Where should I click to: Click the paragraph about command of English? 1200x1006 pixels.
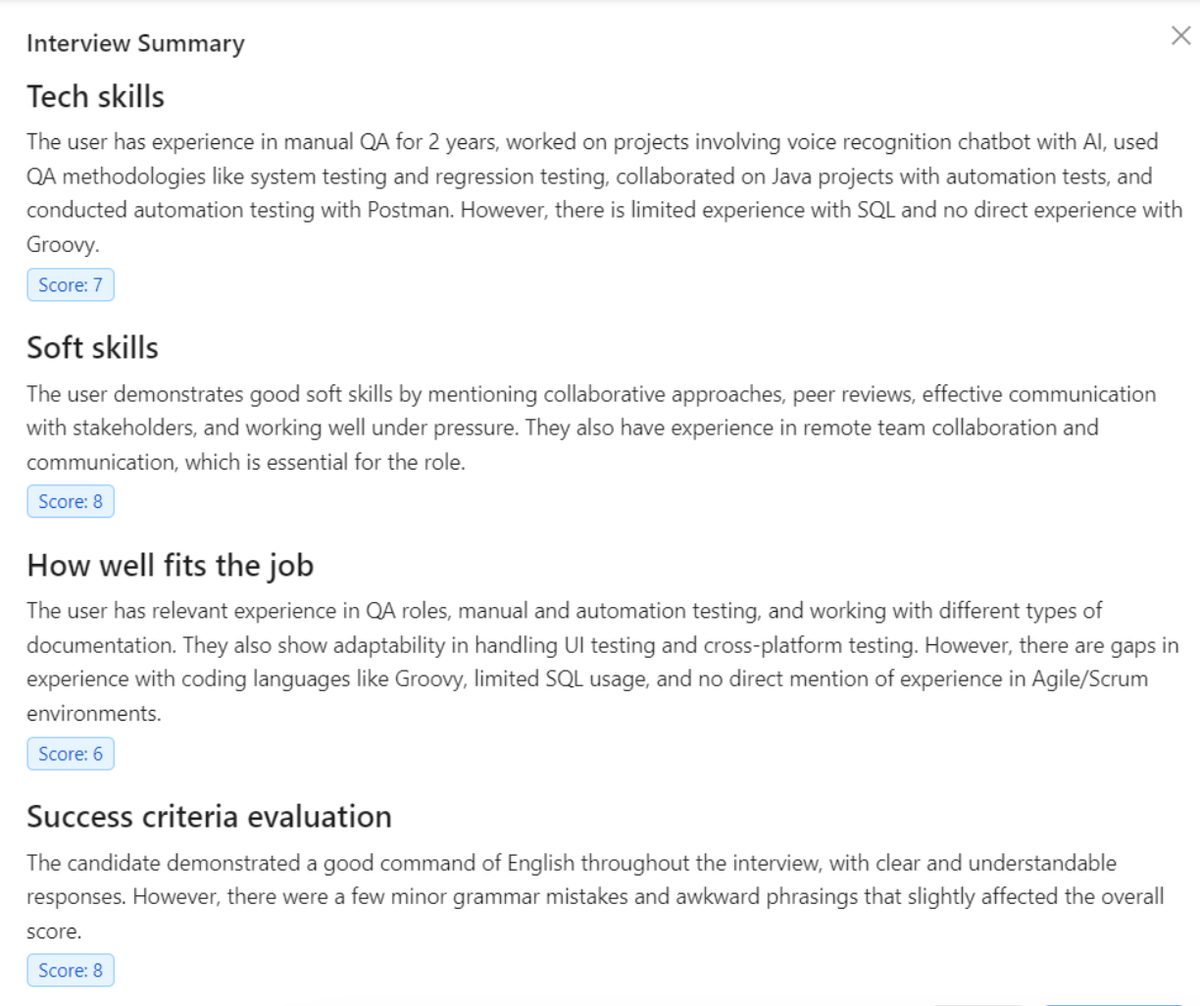click(x=596, y=897)
